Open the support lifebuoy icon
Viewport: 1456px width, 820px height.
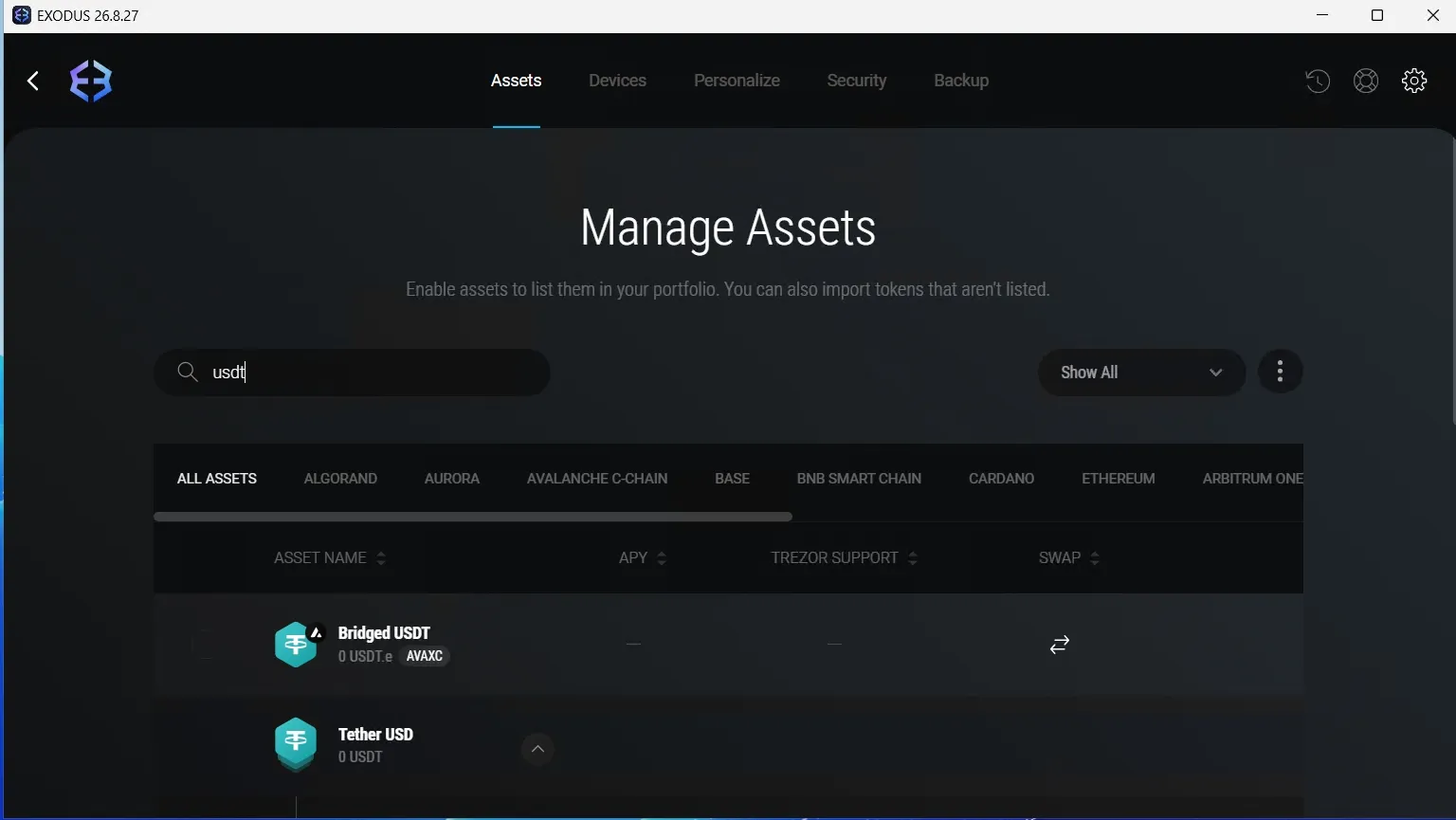pos(1366,82)
